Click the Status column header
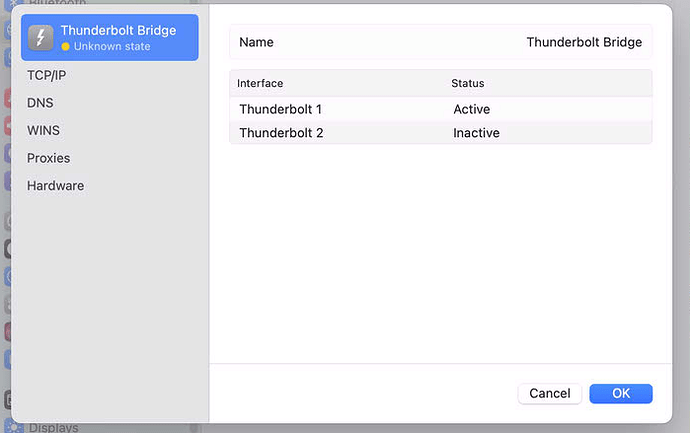Screen dimensions: 690x433 point(467,83)
